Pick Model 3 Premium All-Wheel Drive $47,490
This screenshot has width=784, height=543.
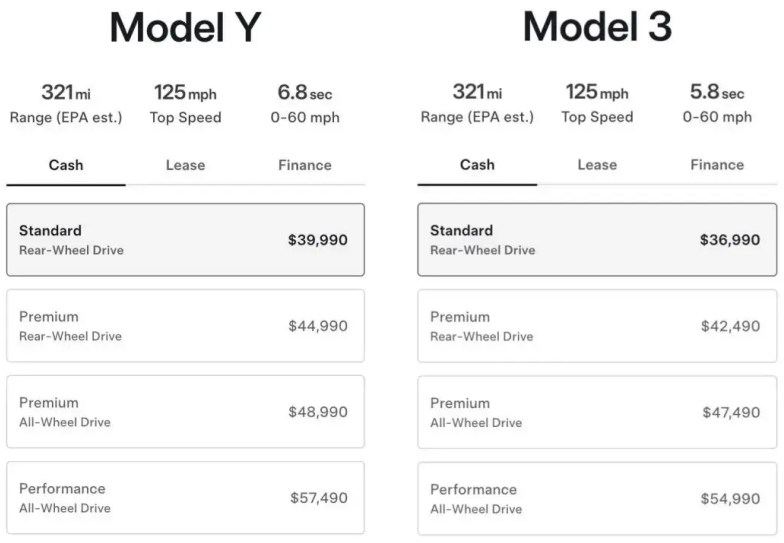[597, 412]
